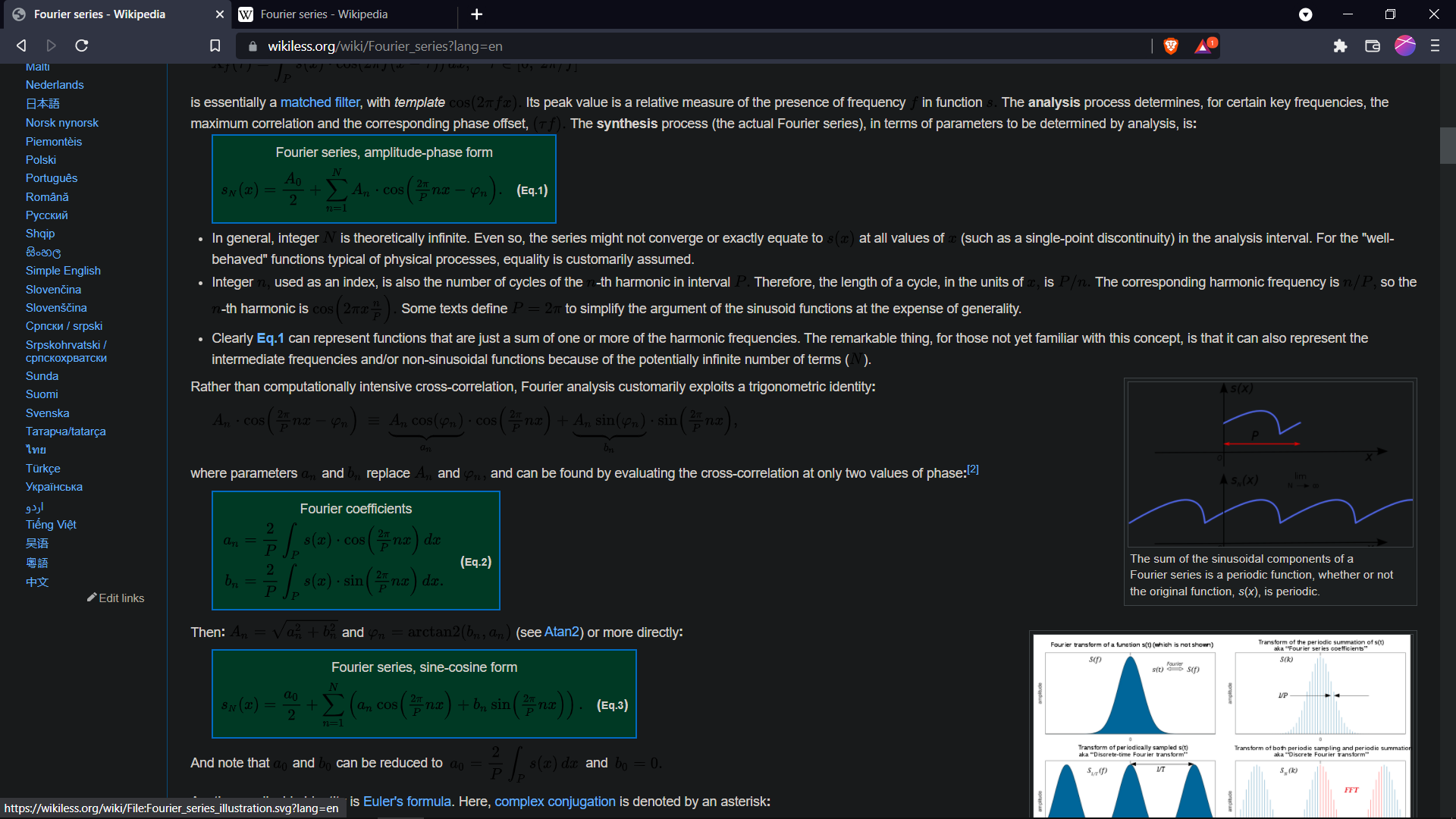Open Brave Rewards with notification badge
This screenshot has width=1456, height=819.
pos(1204,45)
